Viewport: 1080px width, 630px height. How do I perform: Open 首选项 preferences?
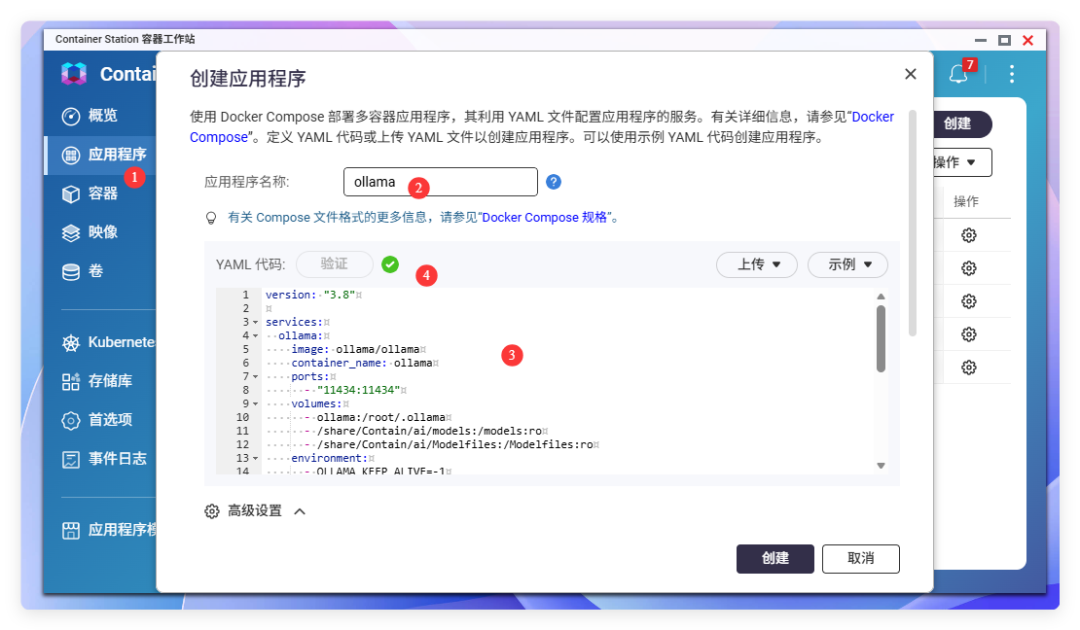coord(96,419)
